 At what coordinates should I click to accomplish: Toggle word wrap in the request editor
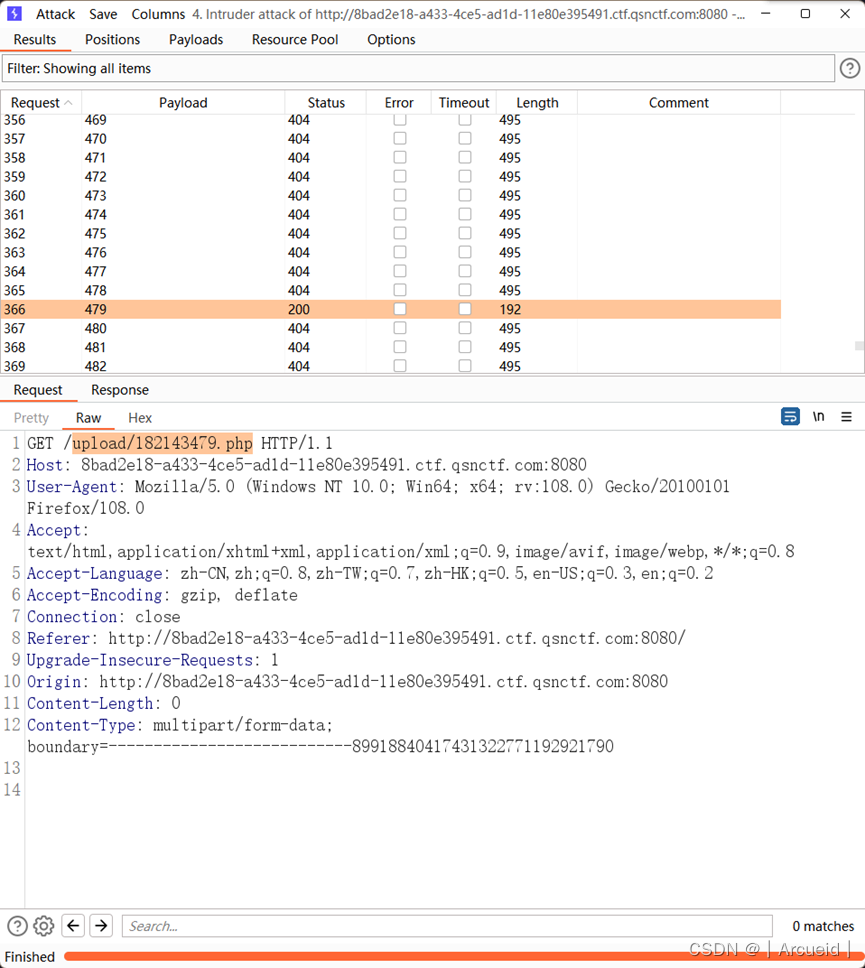tap(790, 416)
